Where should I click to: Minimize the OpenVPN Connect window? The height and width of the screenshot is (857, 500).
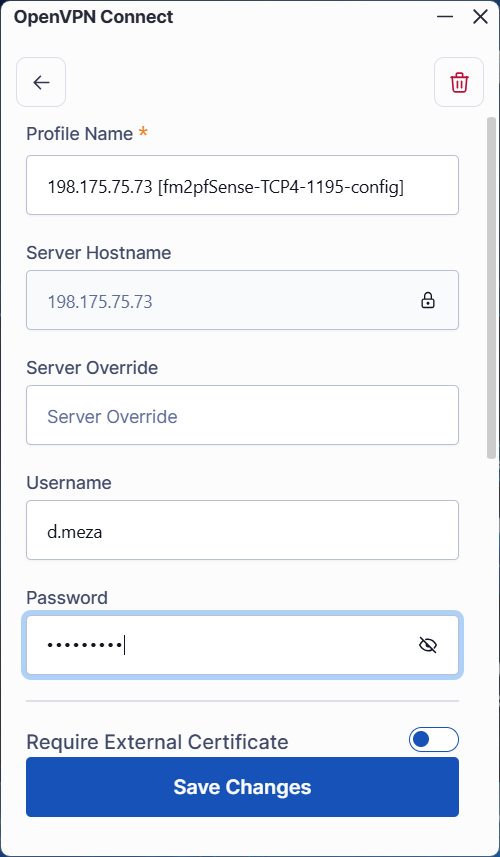445,16
